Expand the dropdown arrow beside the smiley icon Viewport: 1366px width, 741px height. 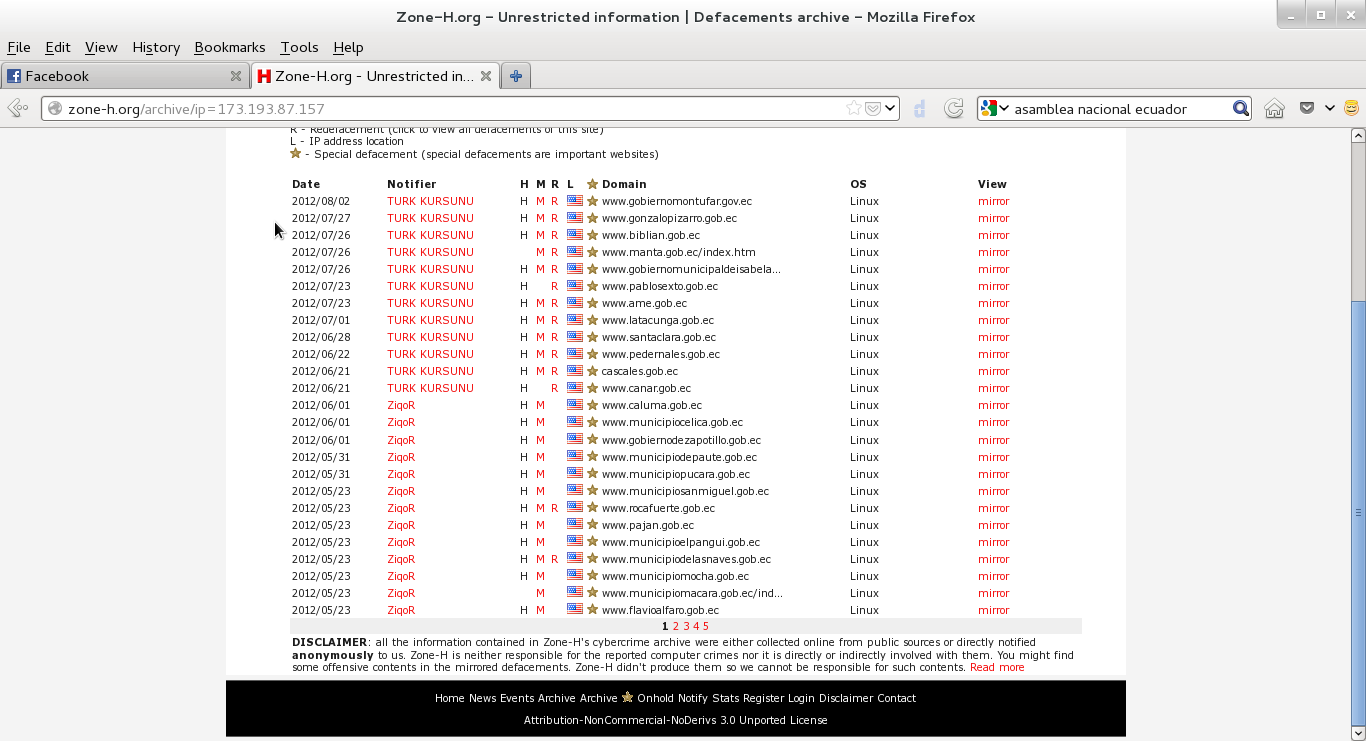tap(1330, 108)
